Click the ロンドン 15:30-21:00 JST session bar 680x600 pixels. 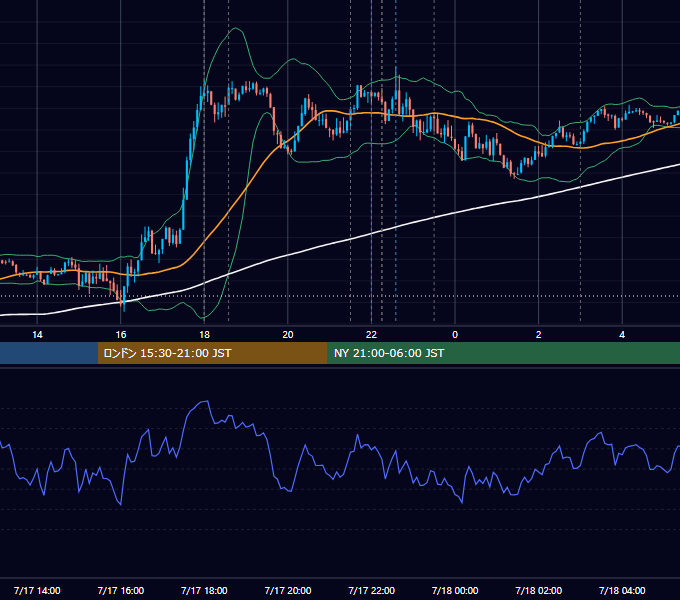(x=212, y=353)
